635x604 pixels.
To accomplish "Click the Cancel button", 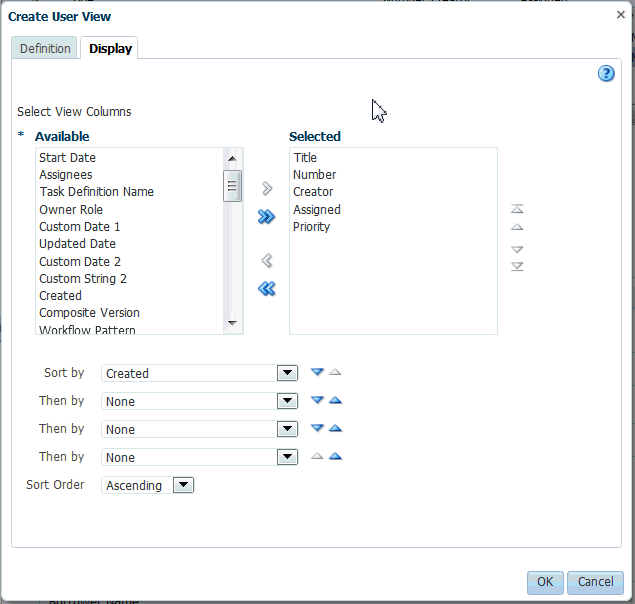I will (x=595, y=583).
